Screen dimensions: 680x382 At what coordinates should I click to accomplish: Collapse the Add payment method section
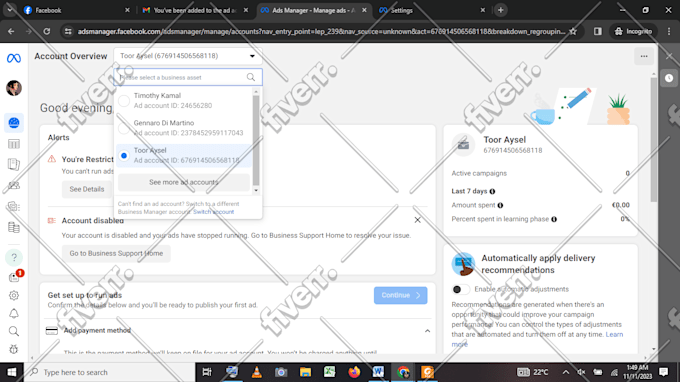(427, 331)
